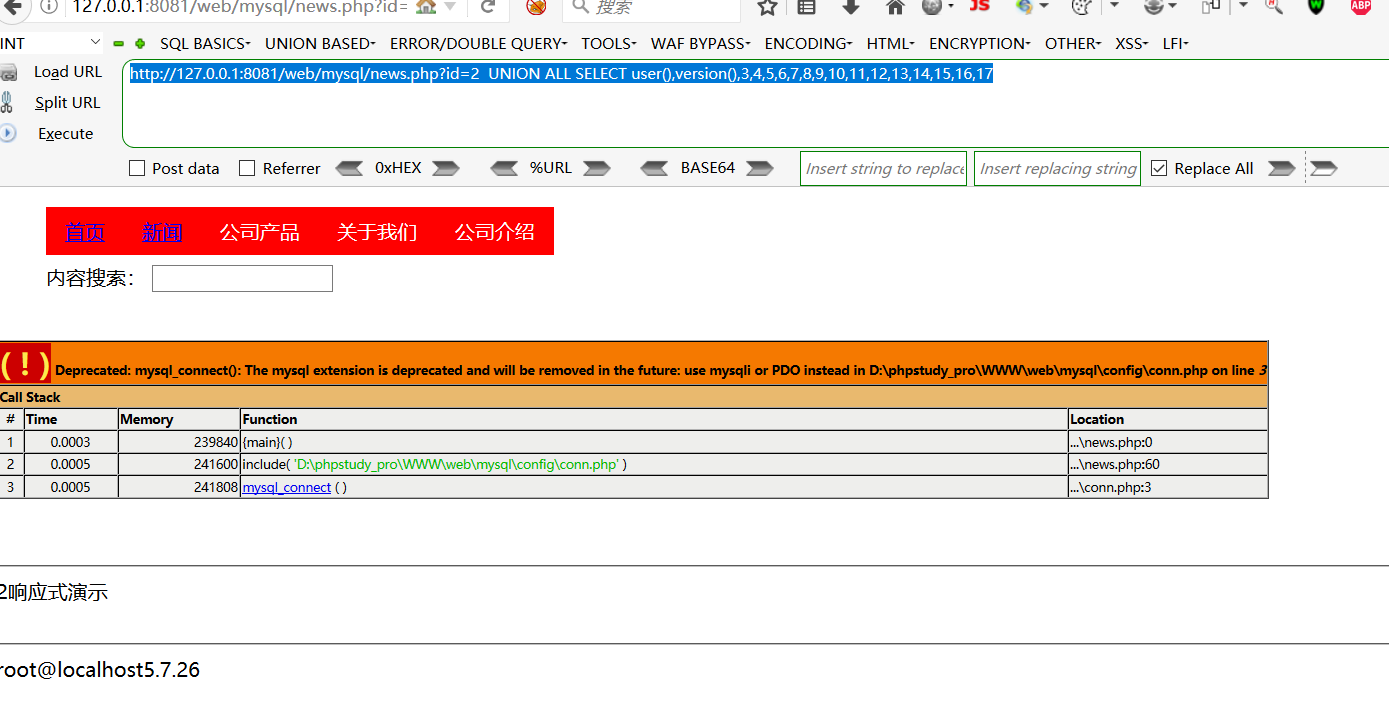Click the 0xHEX decode left arrow
1389x719 pixels.
coord(349,168)
